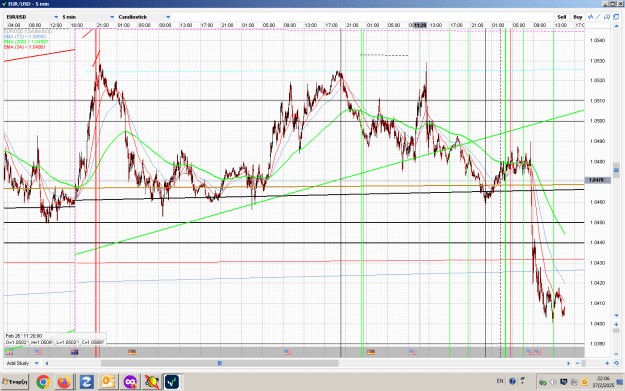Open the 5 min timeframe dropdown

[x=88, y=17]
